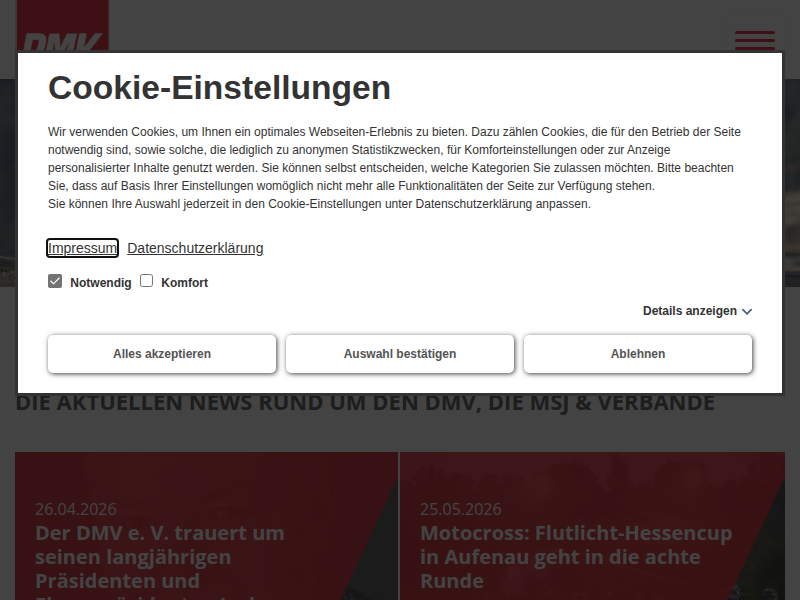This screenshot has width=800, height=600.
Task: Open the Datenschutzerklärung link
Action: 195,248
